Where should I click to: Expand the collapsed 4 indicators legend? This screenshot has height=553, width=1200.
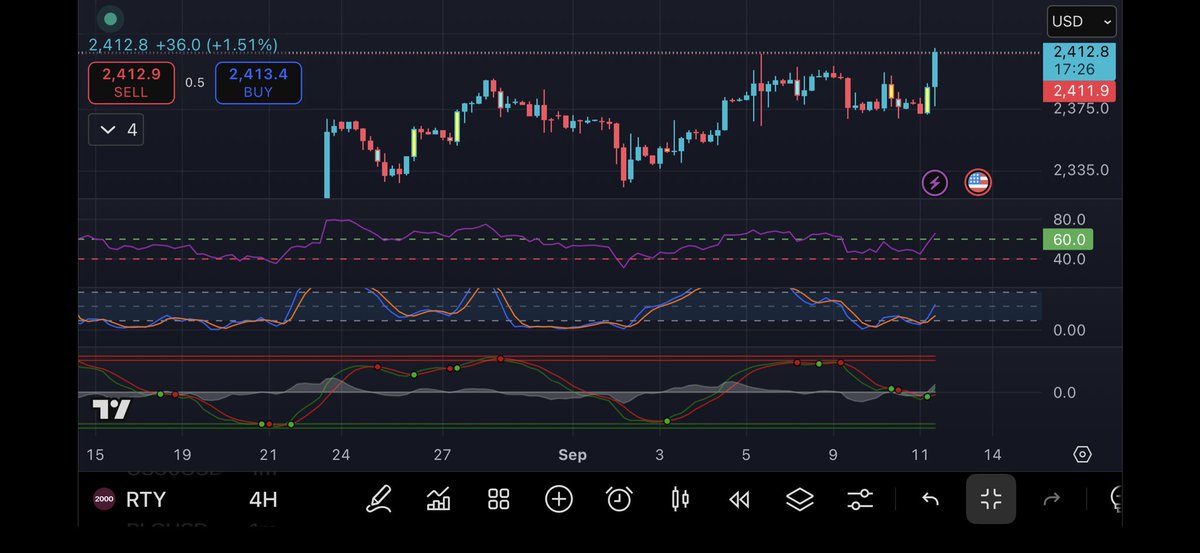116,130
